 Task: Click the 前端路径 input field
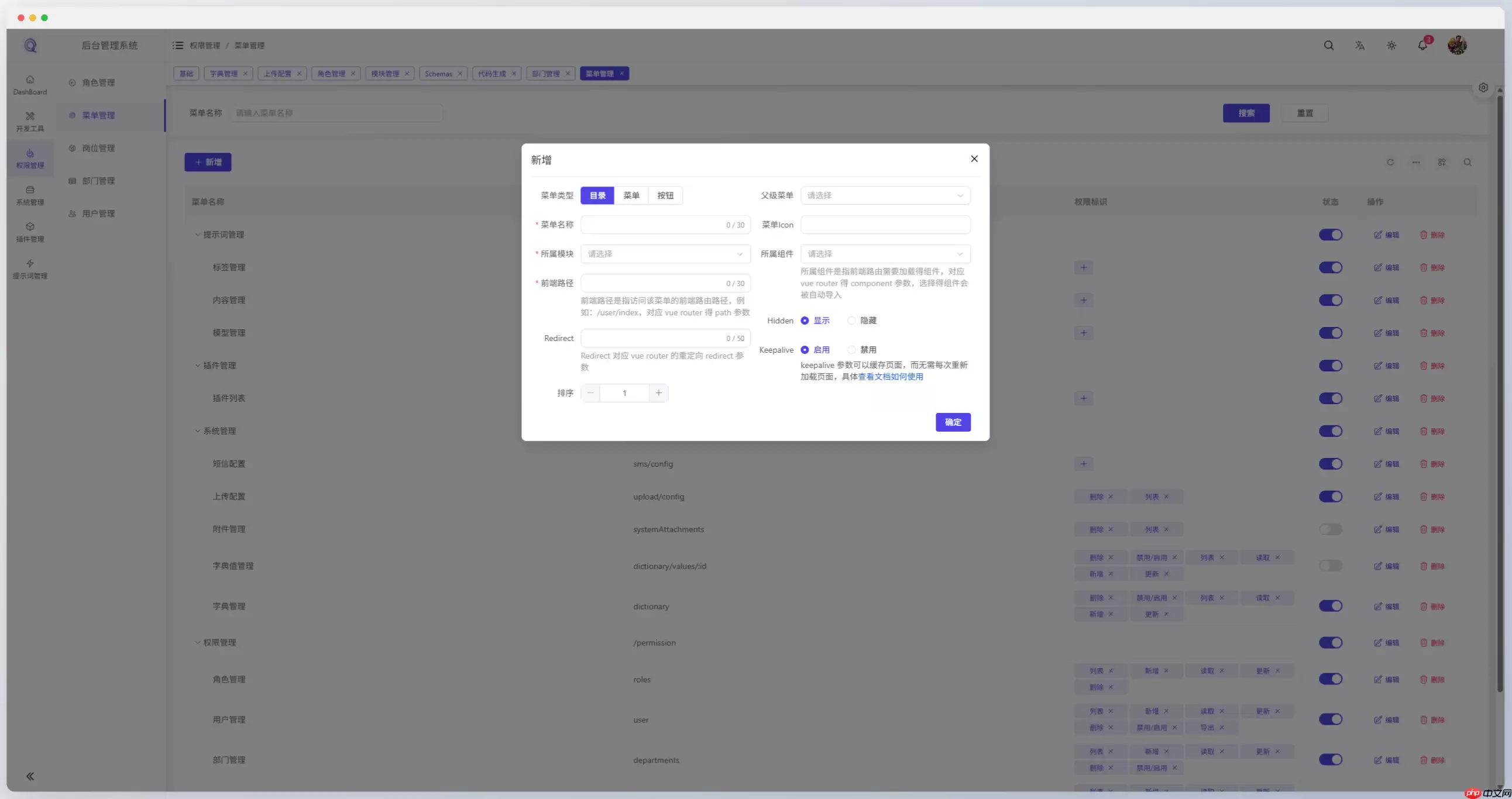665,283
